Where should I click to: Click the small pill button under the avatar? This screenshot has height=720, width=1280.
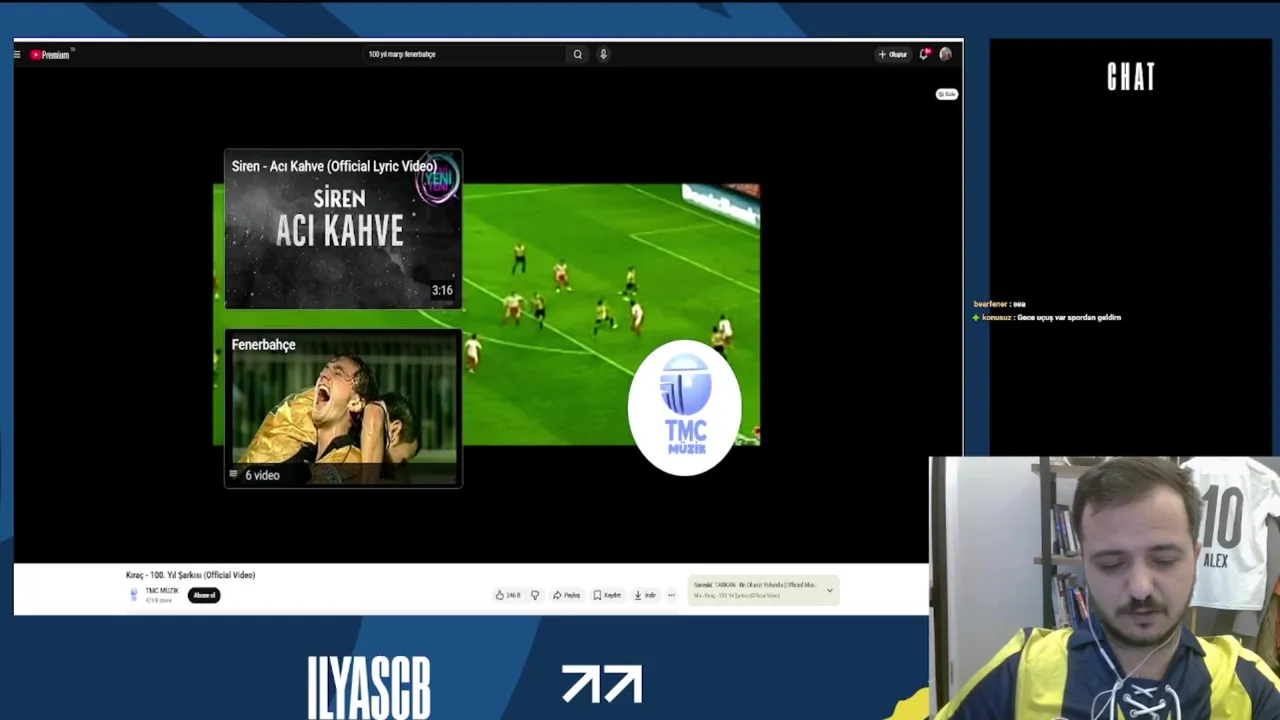tap(946, 94)
